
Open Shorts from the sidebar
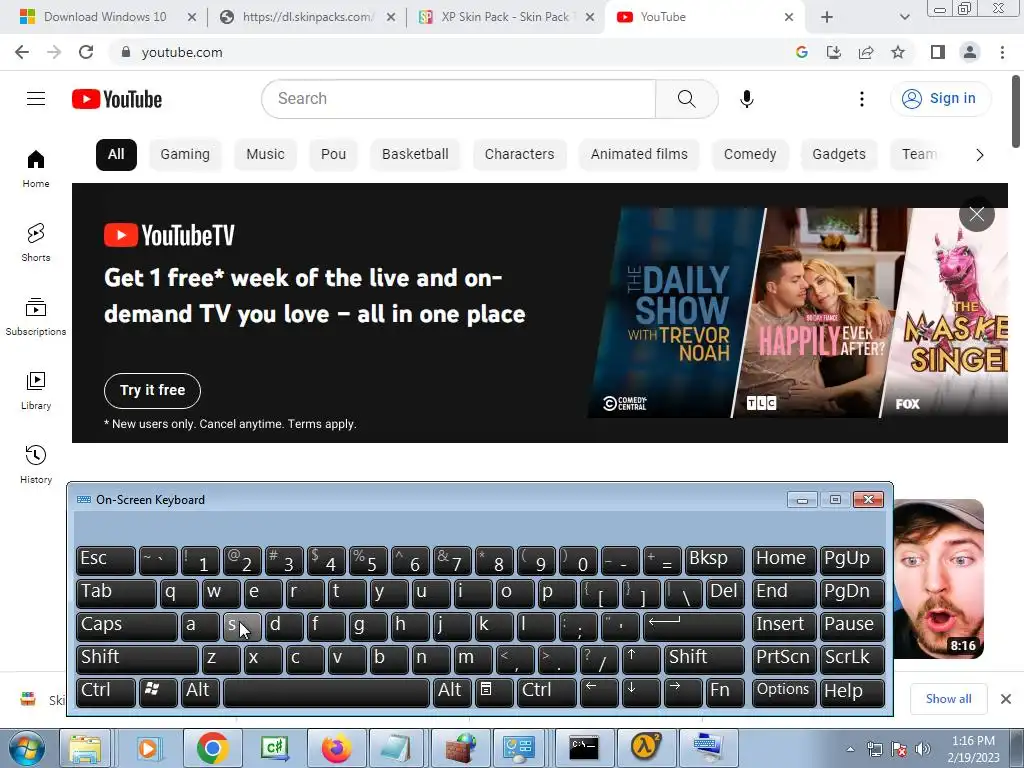click(x=36, y=242)
